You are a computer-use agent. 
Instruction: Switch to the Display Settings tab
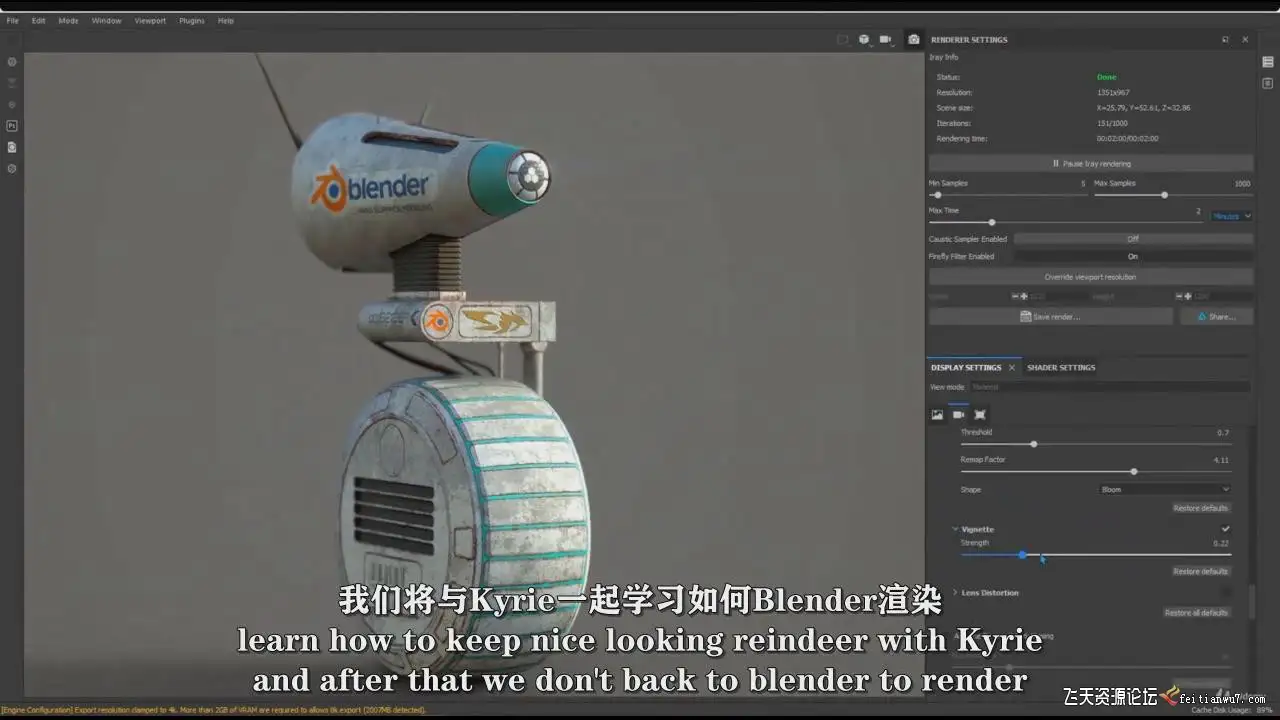966,368
